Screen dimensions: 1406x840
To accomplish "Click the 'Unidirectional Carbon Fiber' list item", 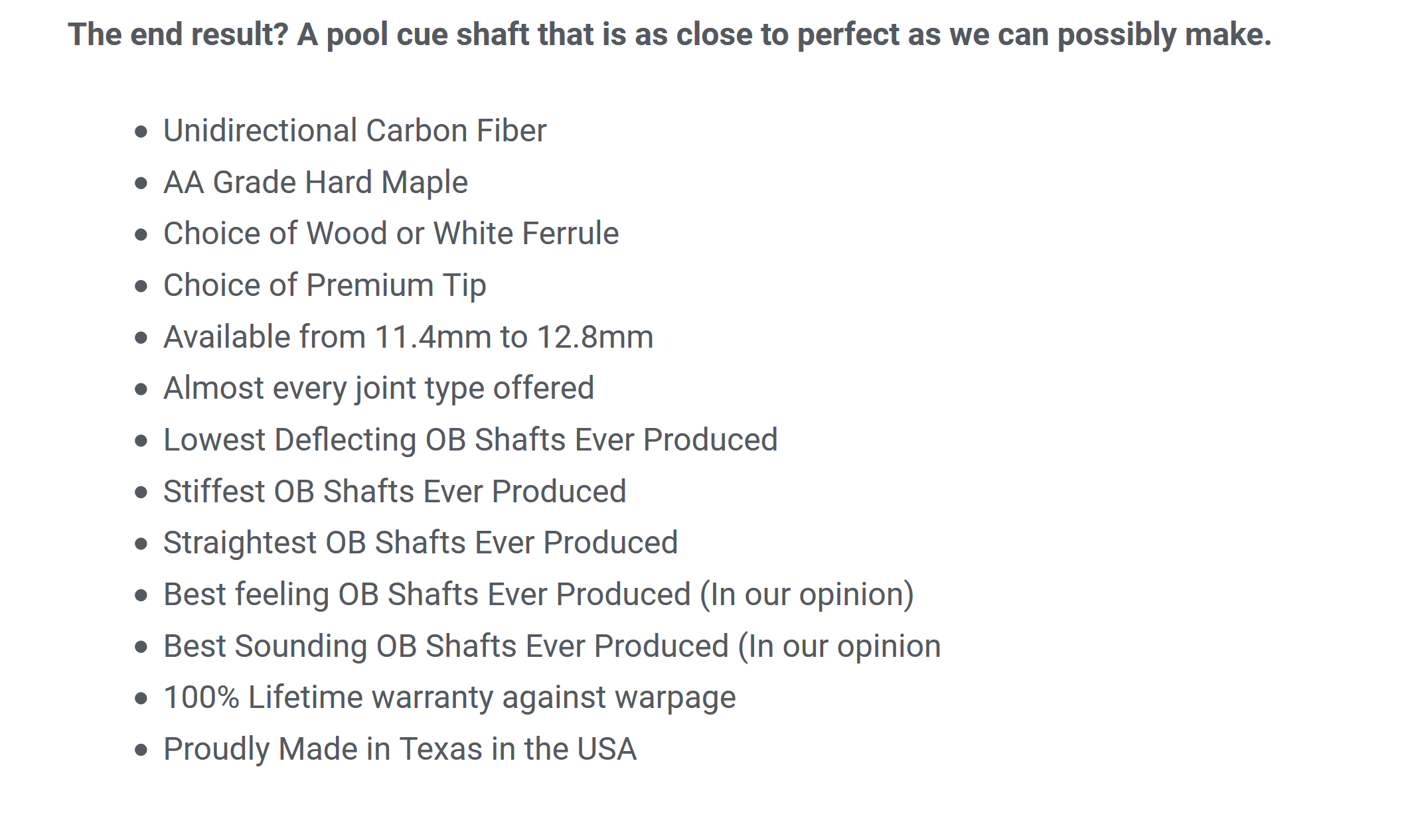I will tap(354, 131).
